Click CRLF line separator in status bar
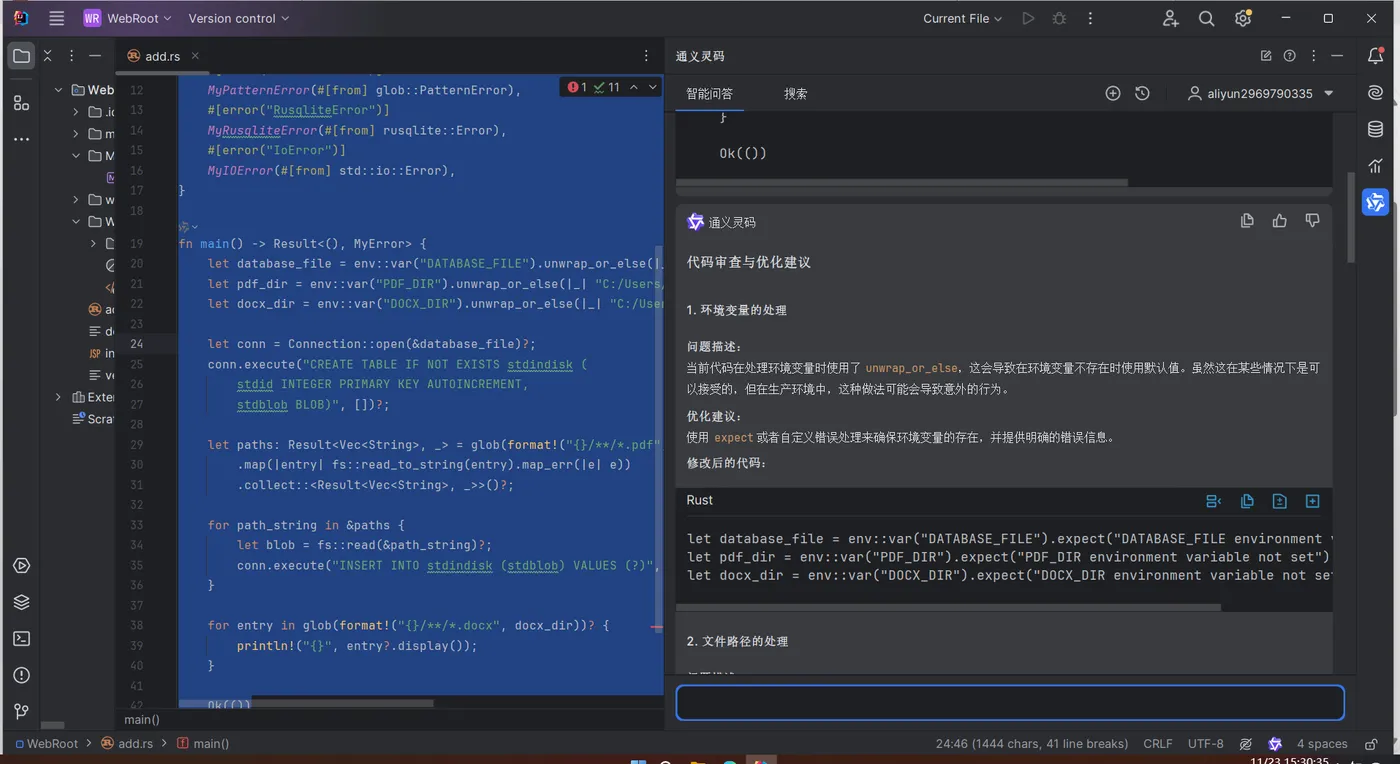This screenshot has height=764, width=1400. [x=1158, y=744]
